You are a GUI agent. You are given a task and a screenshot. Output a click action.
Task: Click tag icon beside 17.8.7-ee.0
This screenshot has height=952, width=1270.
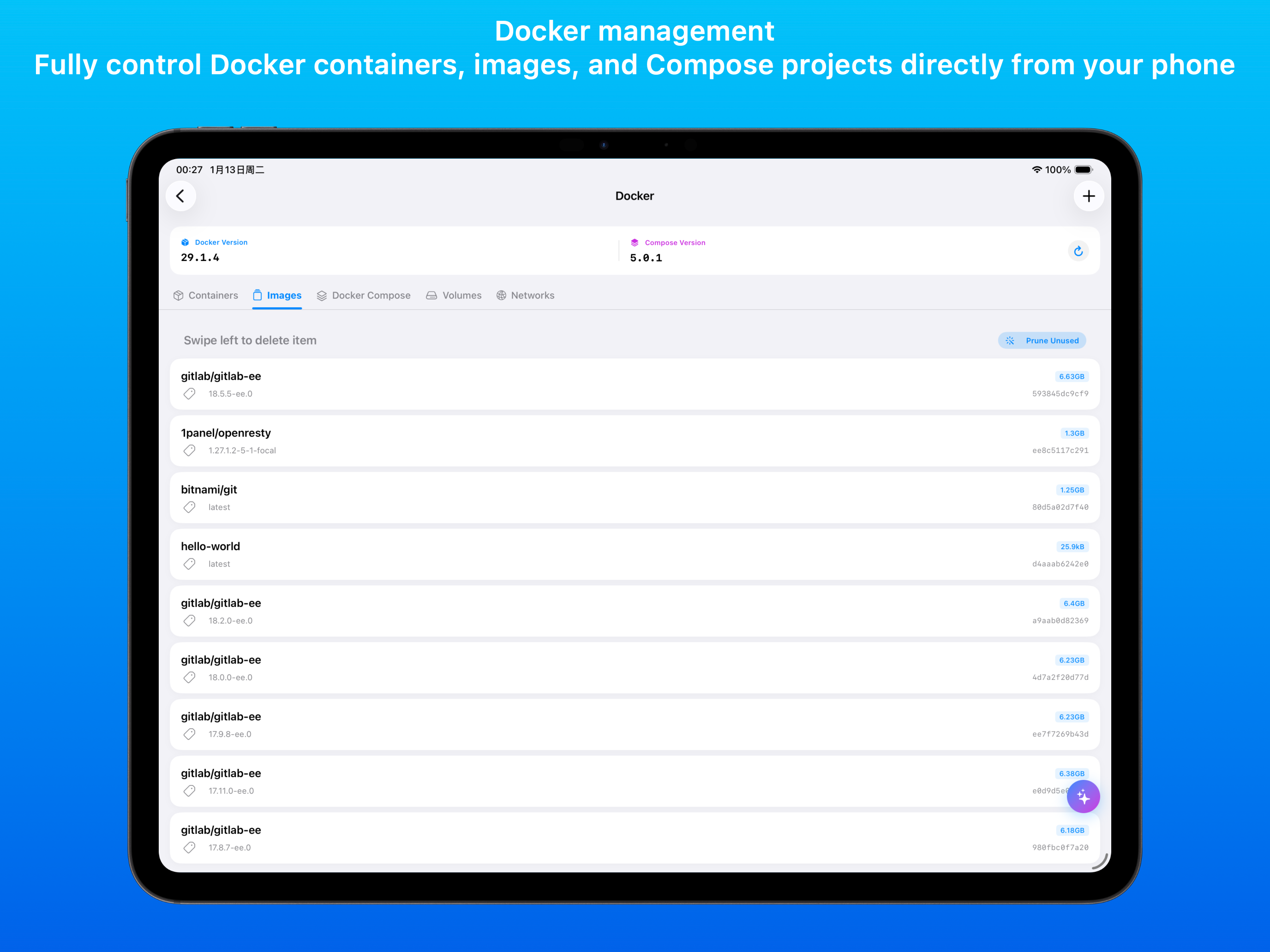190,848
